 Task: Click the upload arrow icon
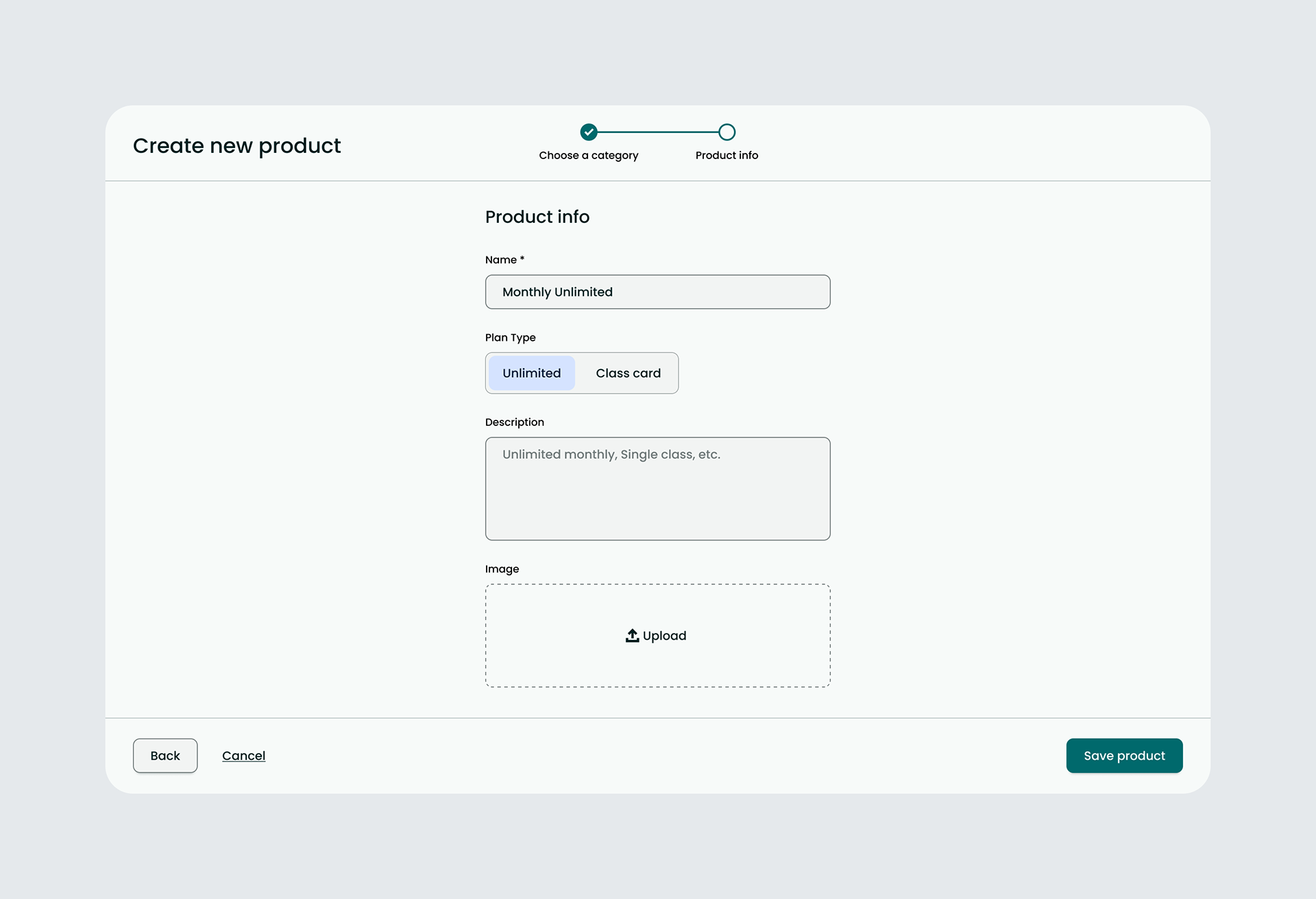point(632,636)
